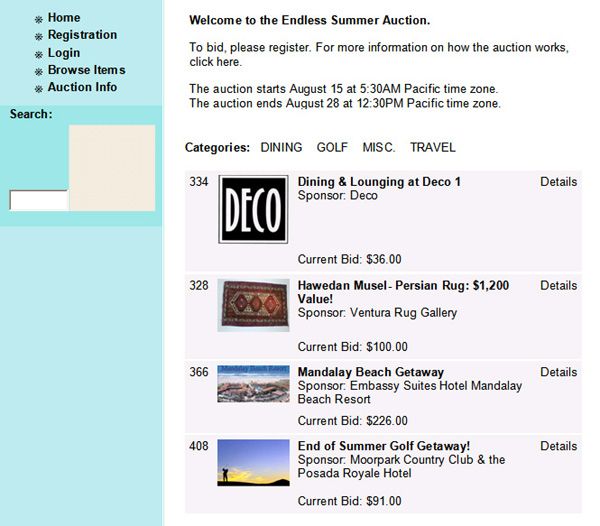Show the GOLF category items
600x526 pixels.
[x=332, y=148]
